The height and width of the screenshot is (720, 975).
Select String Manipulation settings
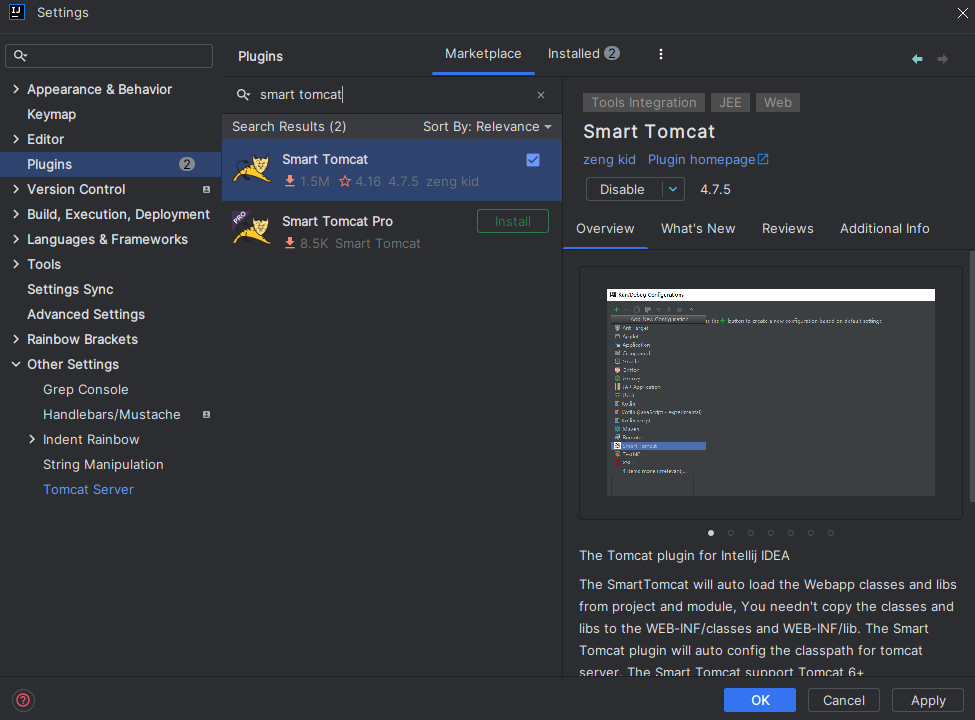click(x=103, y=464)
